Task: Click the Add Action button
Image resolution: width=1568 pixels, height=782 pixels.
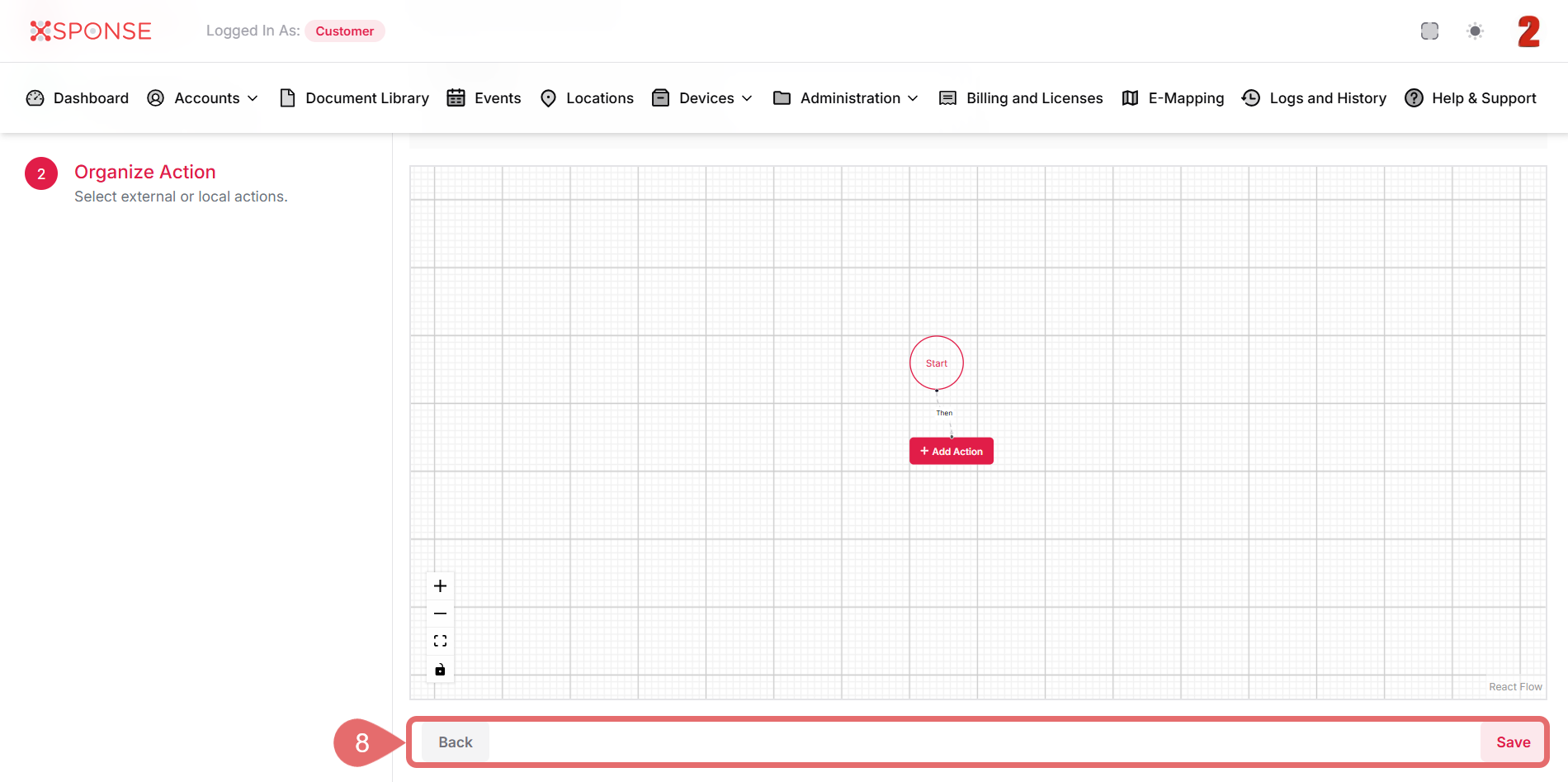Action: pyautogui.click(x=951, y=452)
